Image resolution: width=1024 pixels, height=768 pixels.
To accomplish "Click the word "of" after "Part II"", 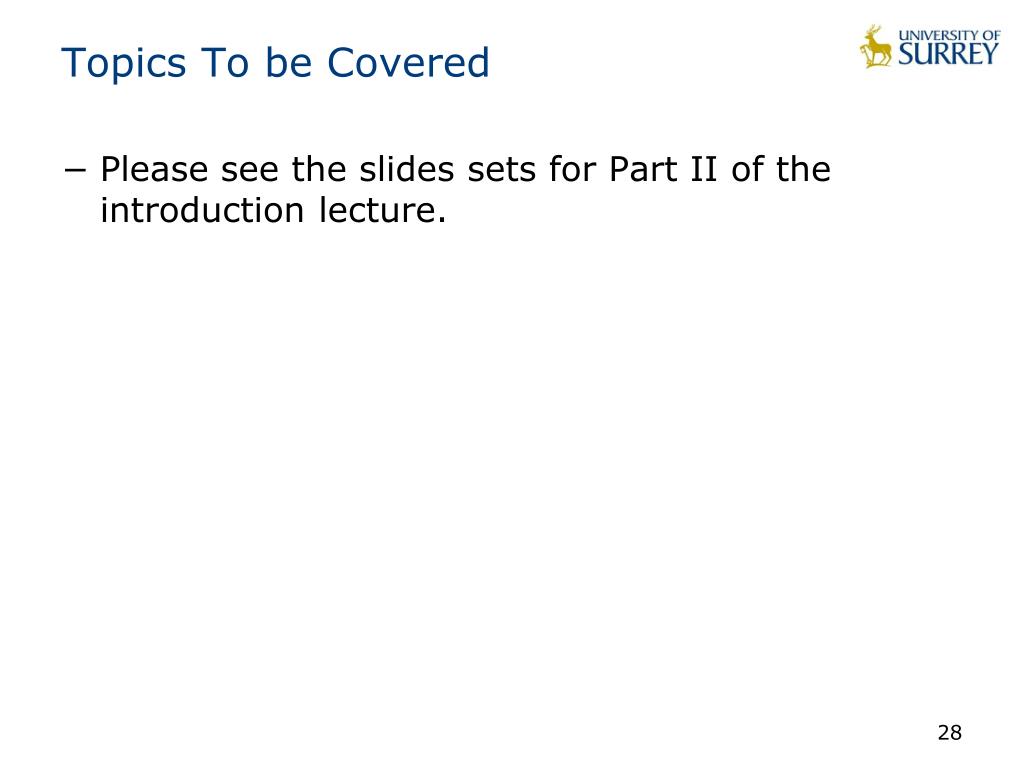I will 747,170.
